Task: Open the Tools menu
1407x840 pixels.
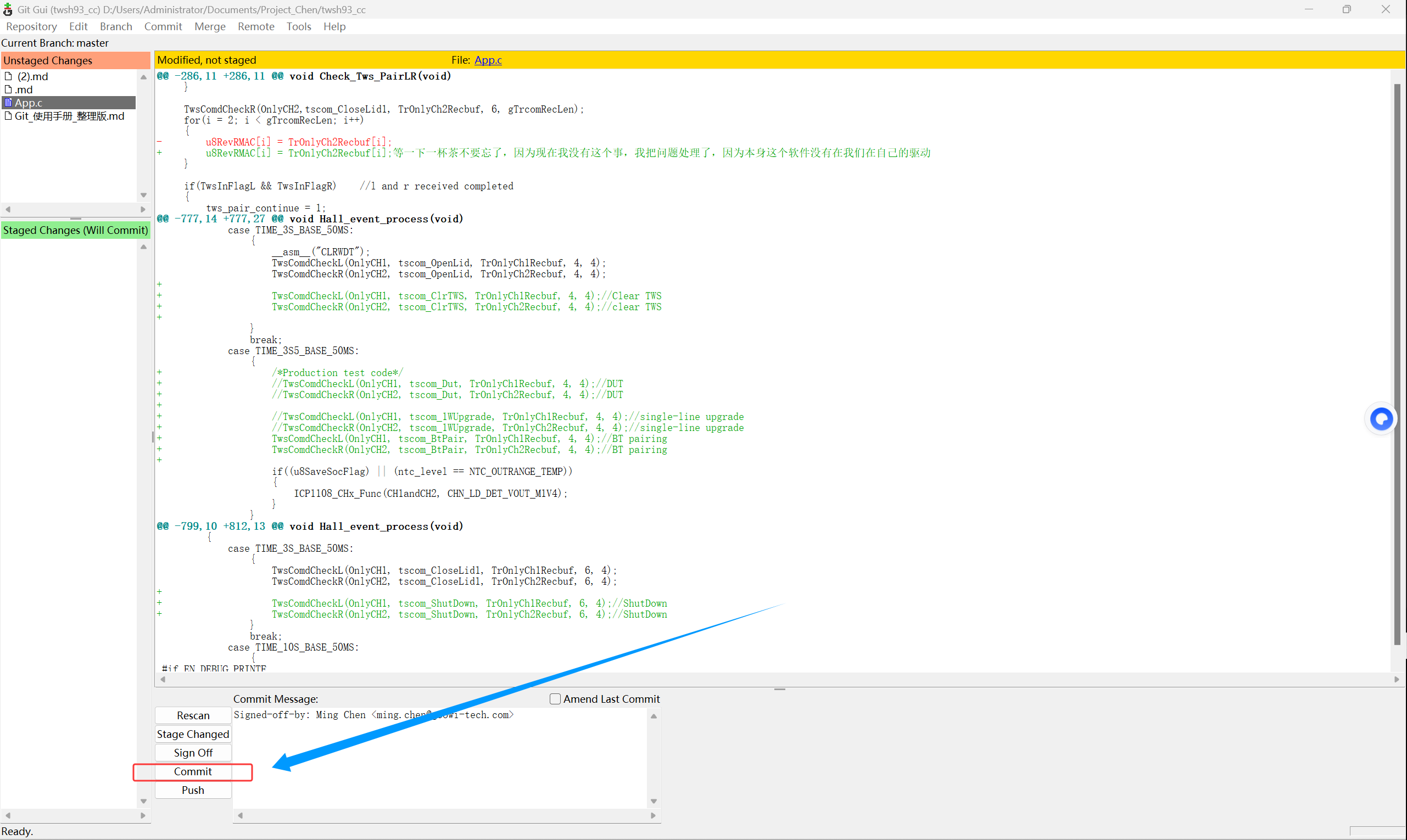Action: click(298, 26)
